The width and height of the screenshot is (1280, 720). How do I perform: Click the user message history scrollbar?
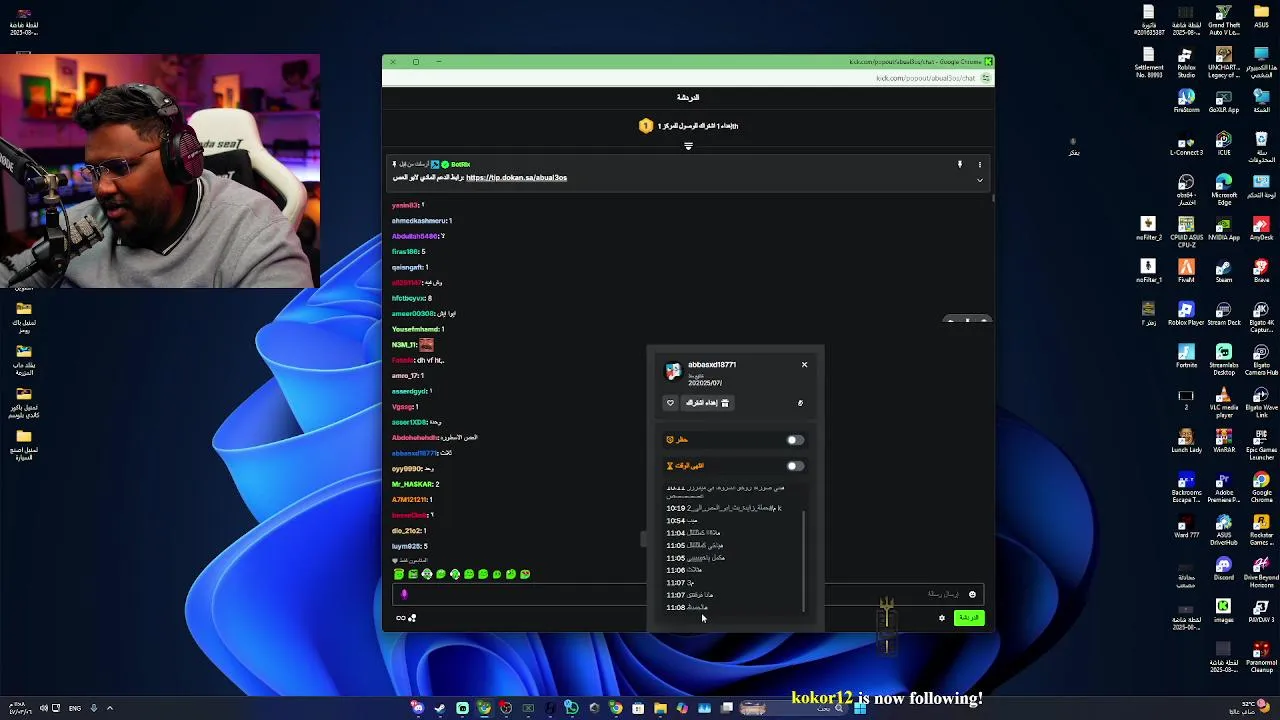point(803,560)
